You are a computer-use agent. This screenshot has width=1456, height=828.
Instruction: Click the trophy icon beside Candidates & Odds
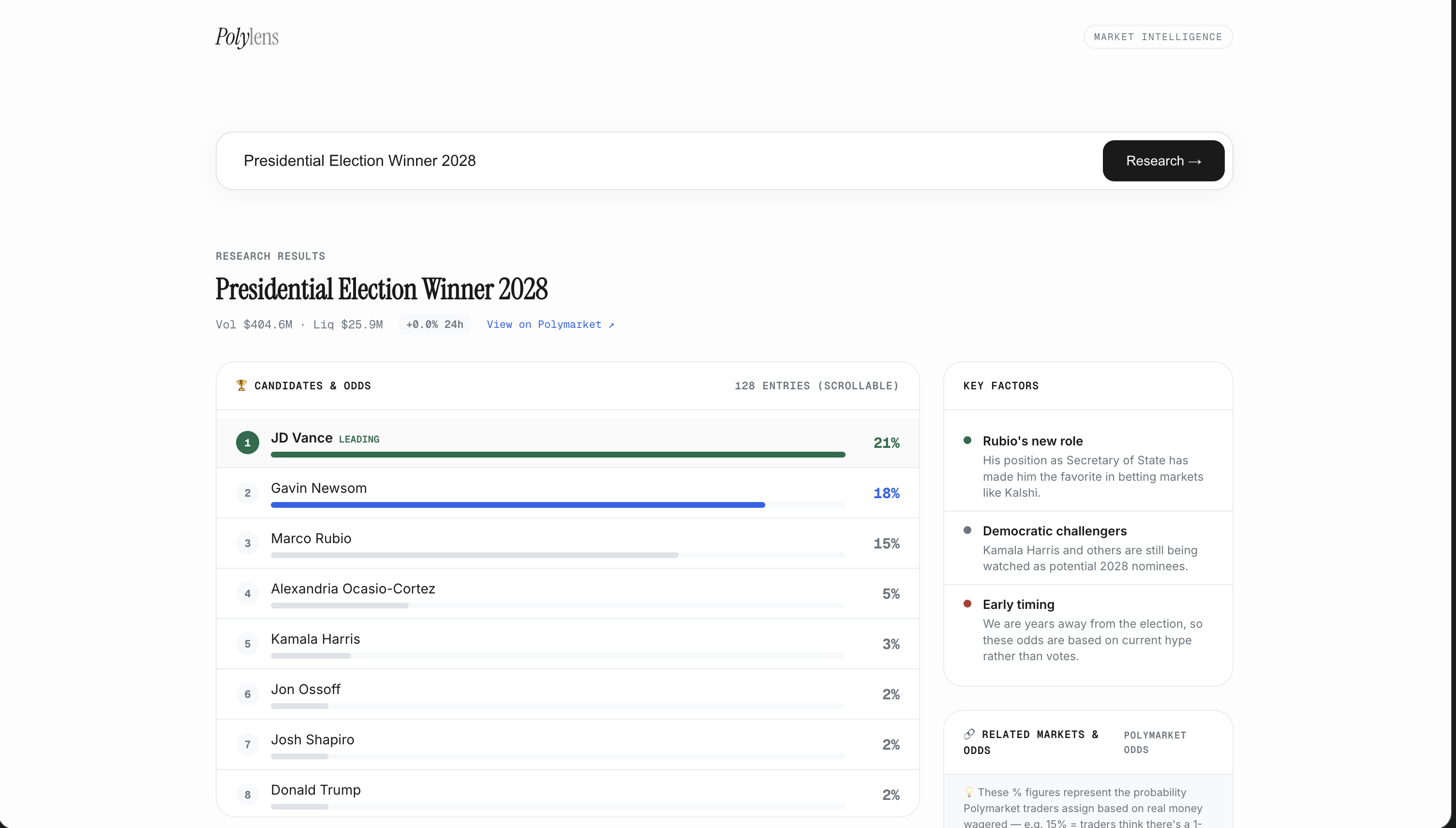(x=241, y=385)
